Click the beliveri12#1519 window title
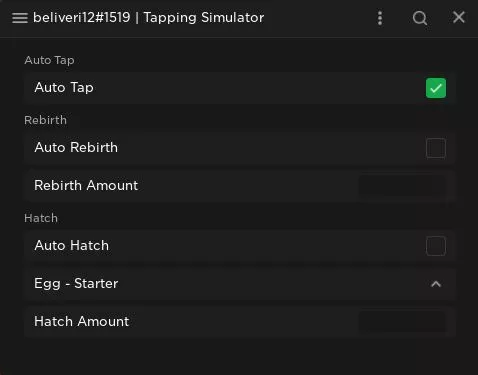This screenshot has height=375, width=478. [x=148, y=18]
